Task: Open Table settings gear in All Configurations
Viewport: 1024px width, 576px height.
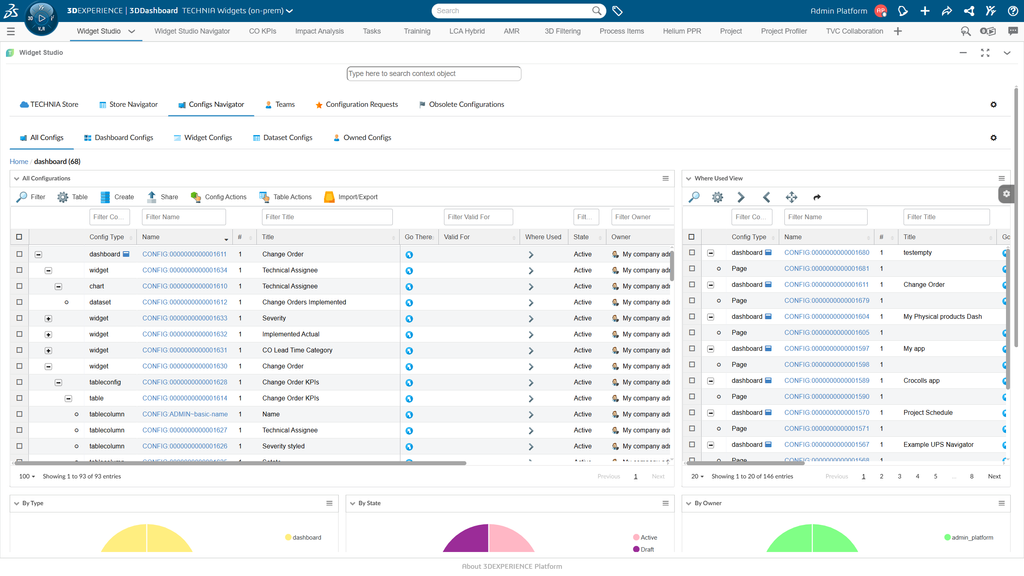Action: (x=63, y=197)
